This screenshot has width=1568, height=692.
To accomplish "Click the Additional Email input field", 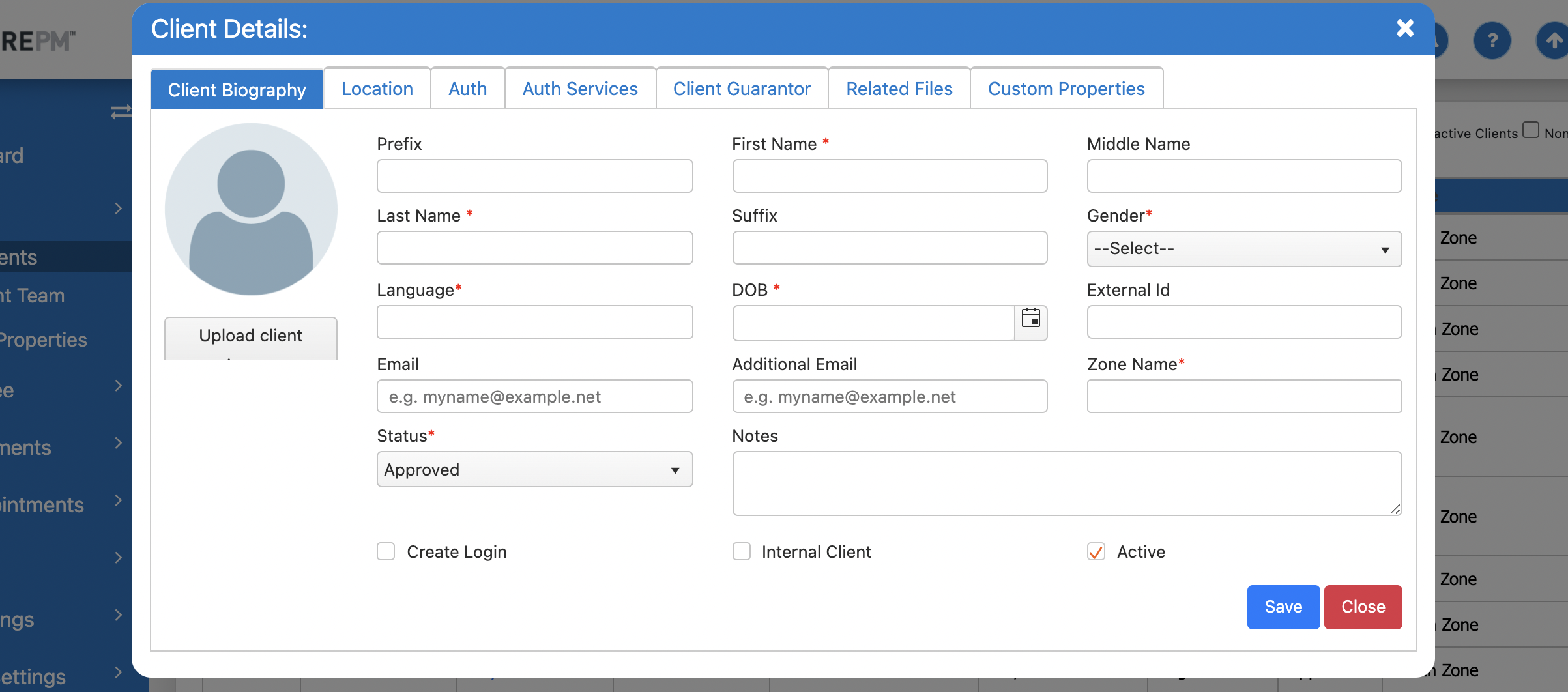I will point(890,396).
